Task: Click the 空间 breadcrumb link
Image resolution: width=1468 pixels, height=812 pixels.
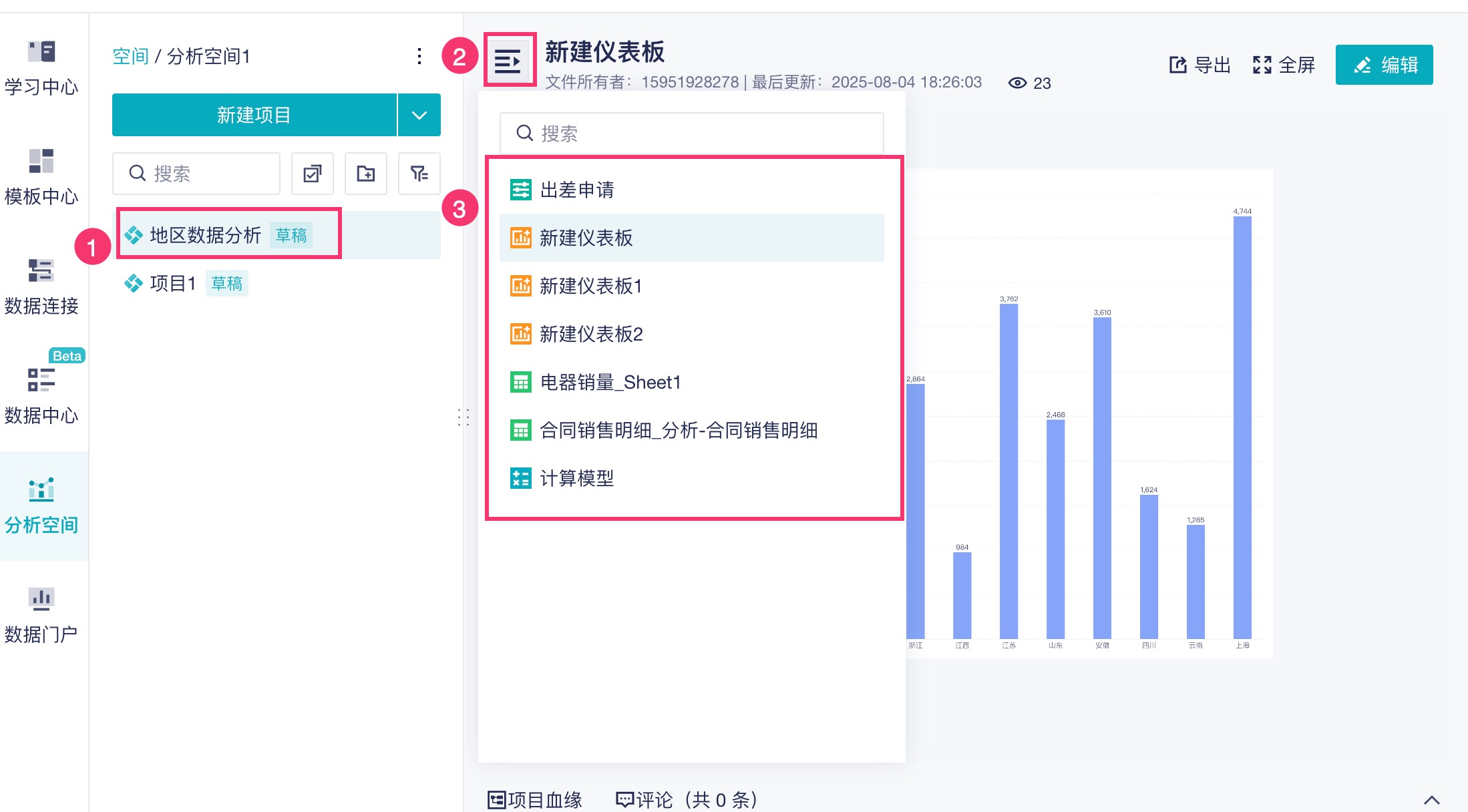Action: pos(130,56)
